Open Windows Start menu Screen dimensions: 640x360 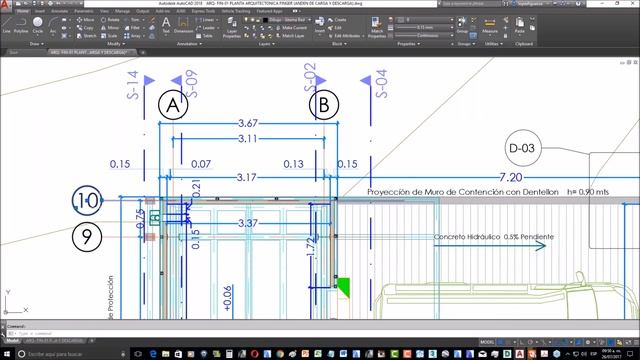coord(7,354)
